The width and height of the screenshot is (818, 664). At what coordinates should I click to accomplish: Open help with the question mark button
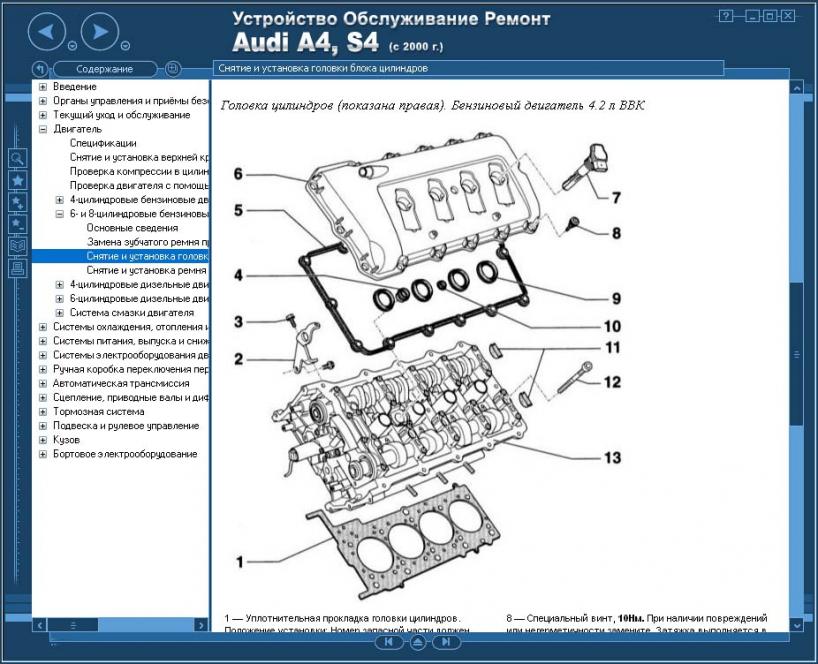pyautogui.click(x=726, y=16)
